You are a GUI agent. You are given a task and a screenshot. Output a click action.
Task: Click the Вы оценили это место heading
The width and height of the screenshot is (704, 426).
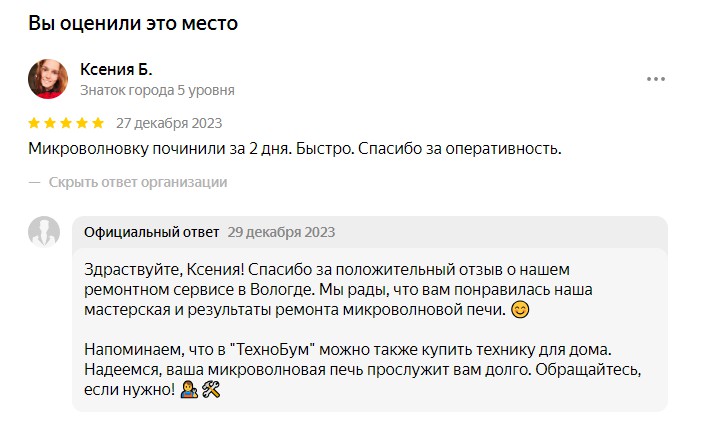click(140, 21)
